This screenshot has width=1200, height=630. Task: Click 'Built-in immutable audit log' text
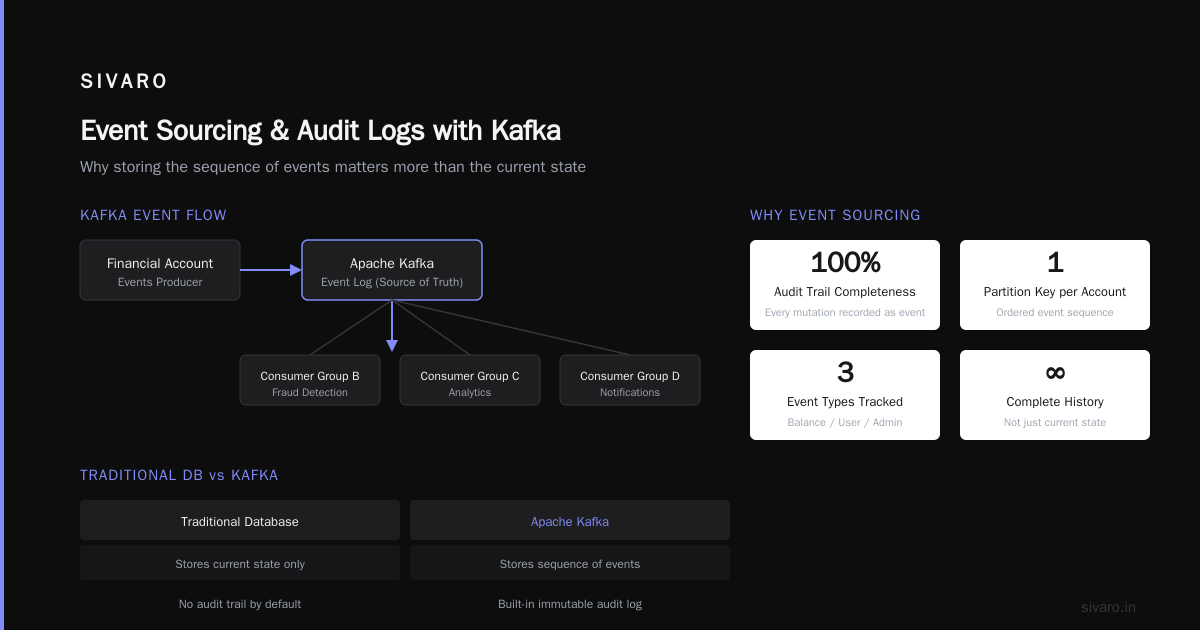coord(570,604)
